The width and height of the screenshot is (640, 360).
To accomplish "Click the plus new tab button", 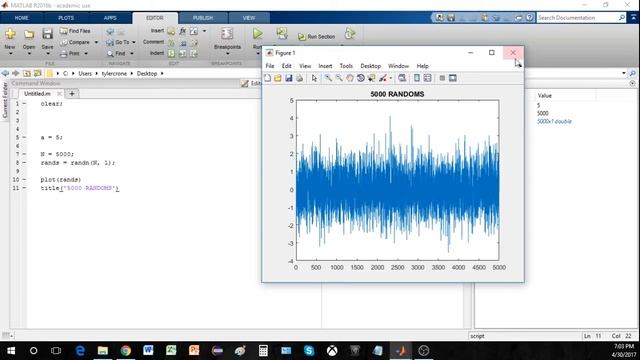I will (72, 94).
